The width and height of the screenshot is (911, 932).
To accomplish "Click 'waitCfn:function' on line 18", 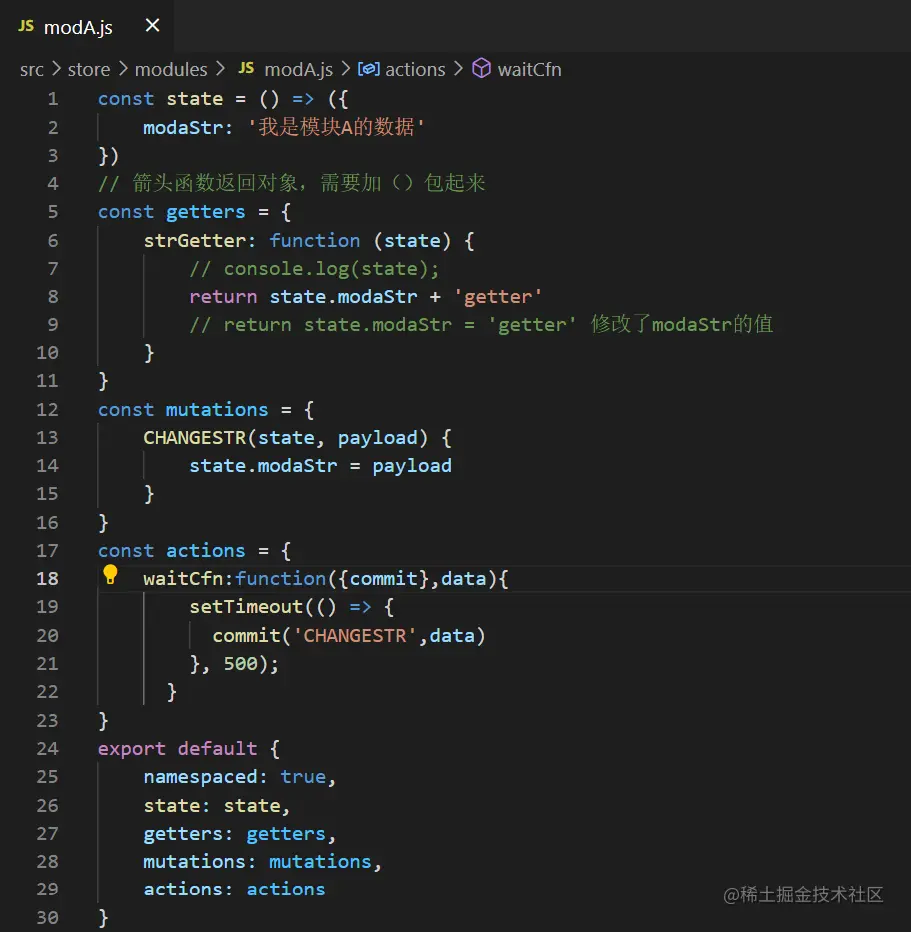I will pyautogui.click(x=235, y=578).
